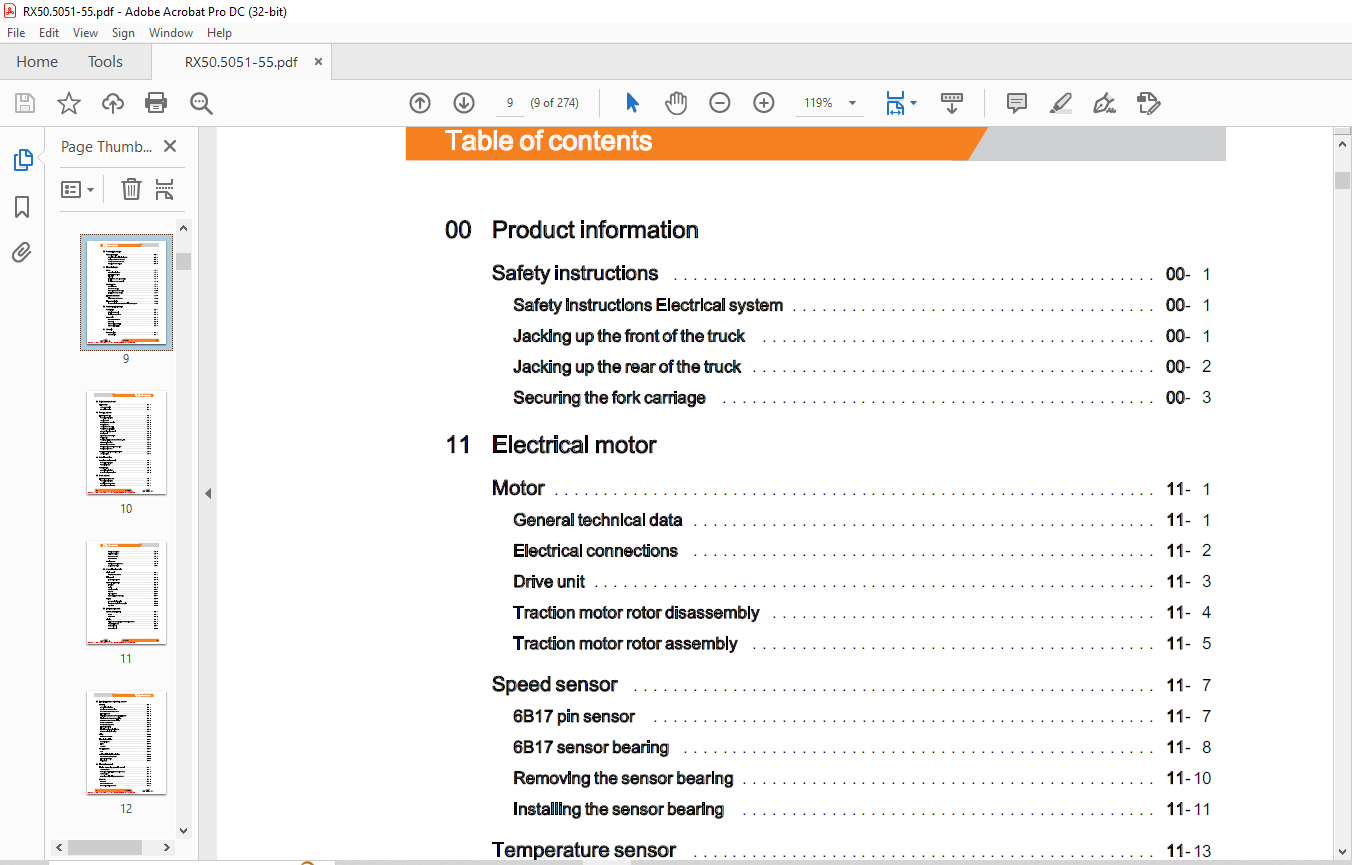This screenshot has height=865, width=1352.
Task: Open the Bookmarks sidebar icon
Action: pyautogui.click(x=22, y=207)
